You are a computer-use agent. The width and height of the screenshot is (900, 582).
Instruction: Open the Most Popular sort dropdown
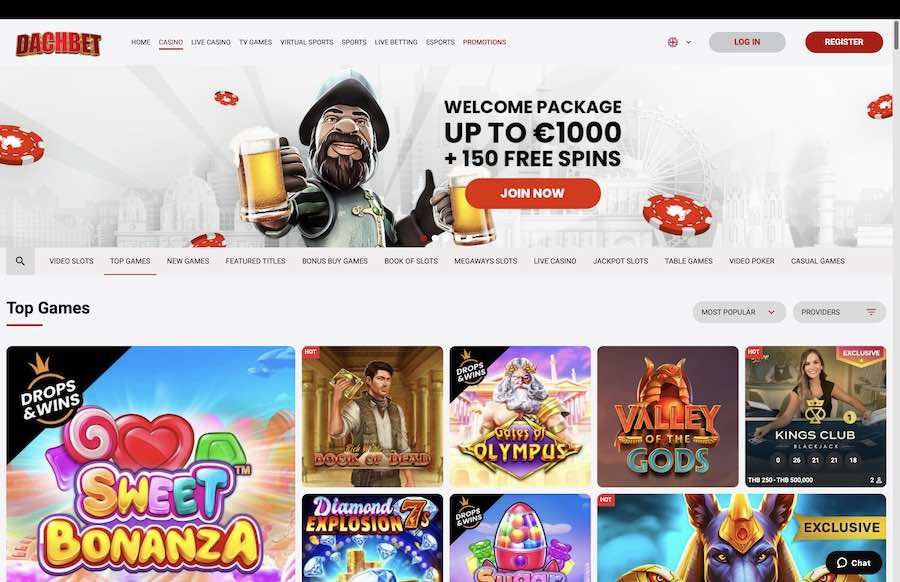[x=739, y=312]
